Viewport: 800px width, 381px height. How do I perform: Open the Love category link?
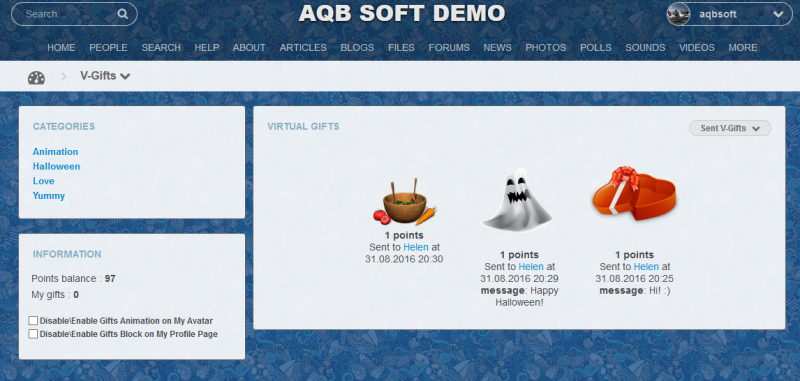pyautogui.click(x=43, y=181)
